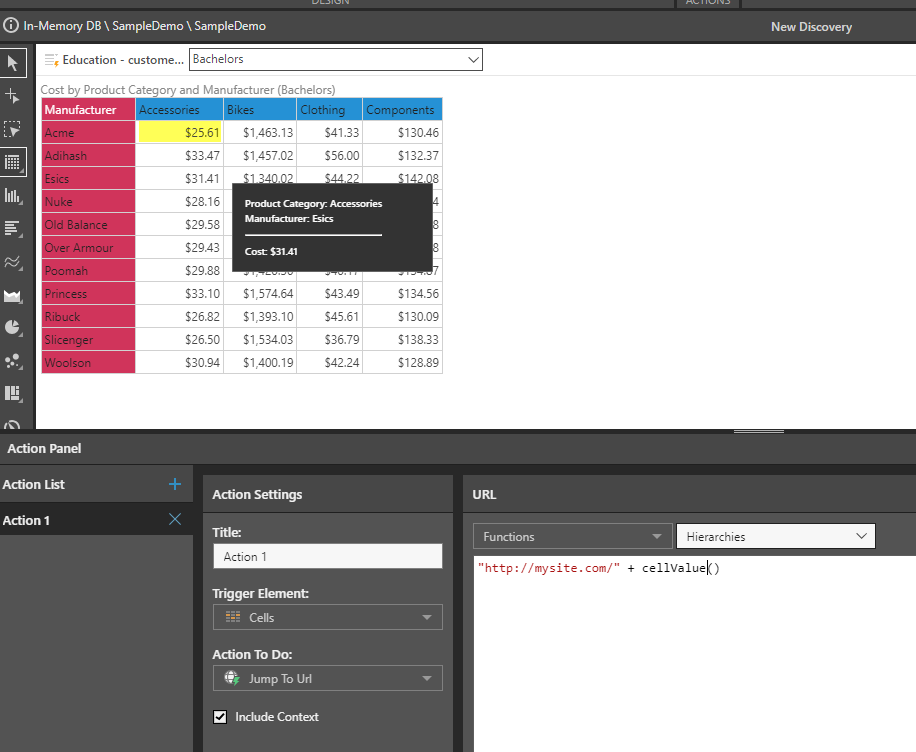Image resolution: width=916 pixels, height=752 pixels.
Task: Choose the area chart visualization
Action: (x=12, y=296)
